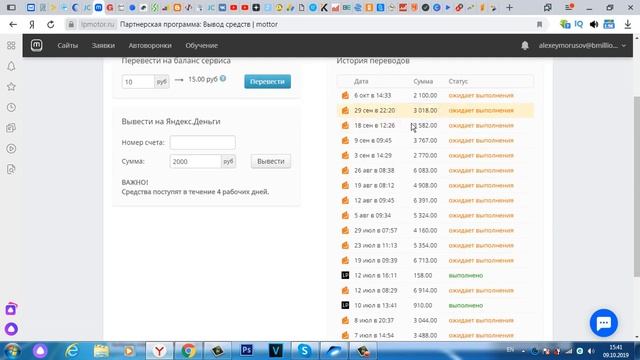Image resolution: width=640 pixels, height=360 pixels.
Task: Open sidebar page search icon
Action: point(11,169)
